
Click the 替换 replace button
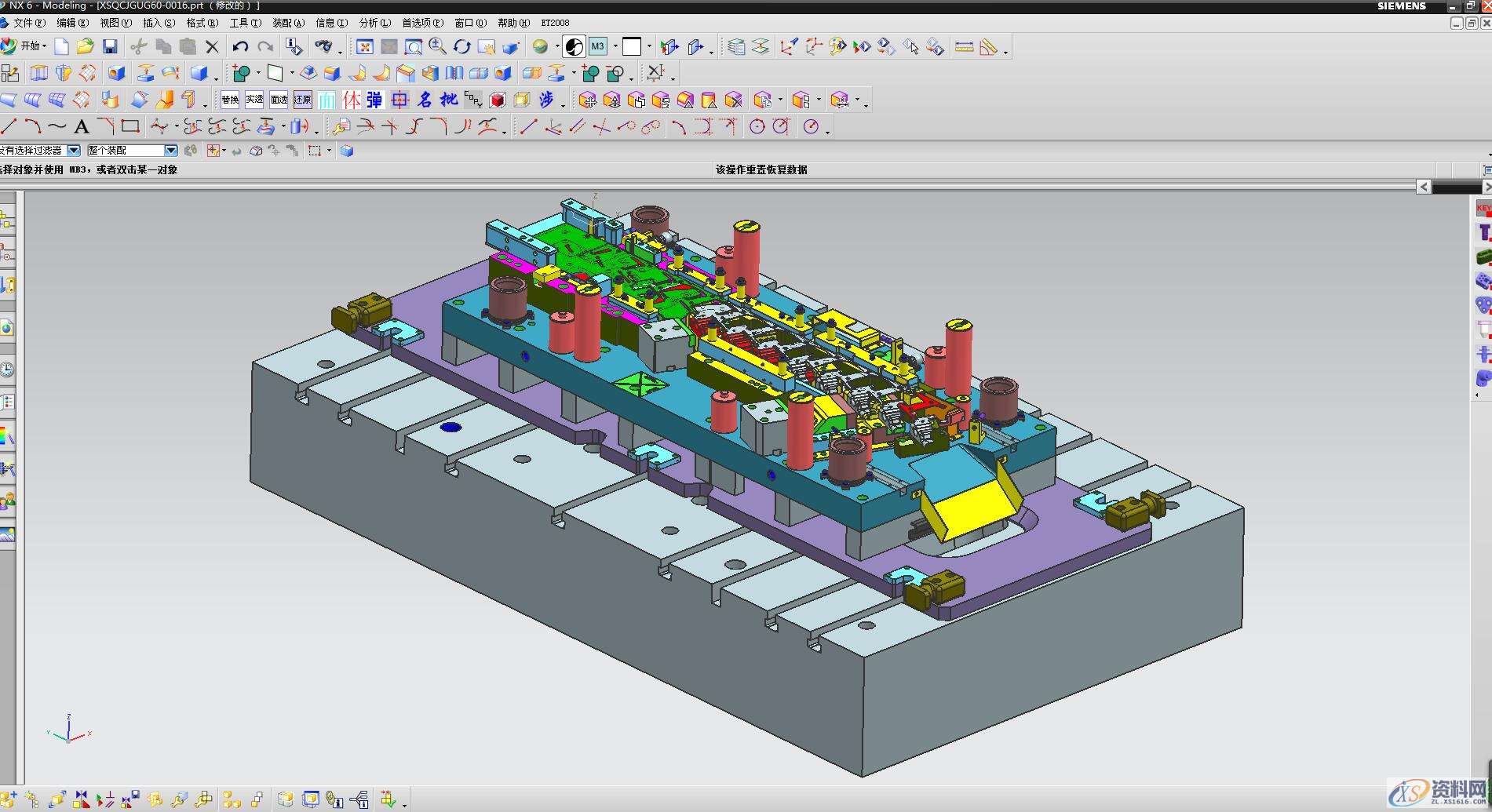pyautogui.click(x=230, y=100)
